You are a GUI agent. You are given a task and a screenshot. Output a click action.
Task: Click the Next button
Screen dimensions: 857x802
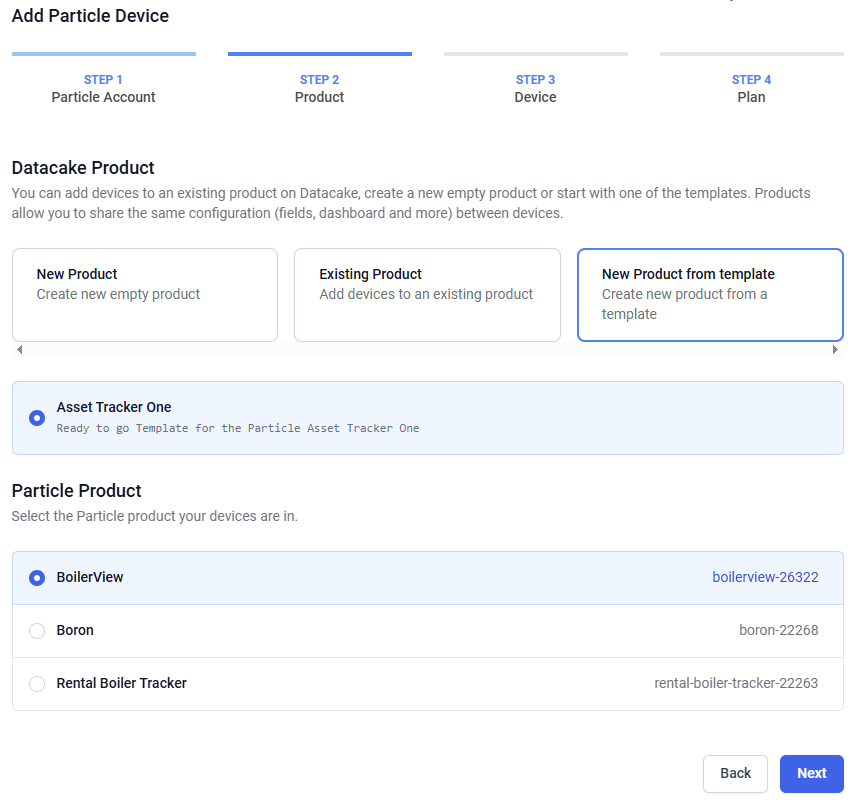(x=812, y=774)
